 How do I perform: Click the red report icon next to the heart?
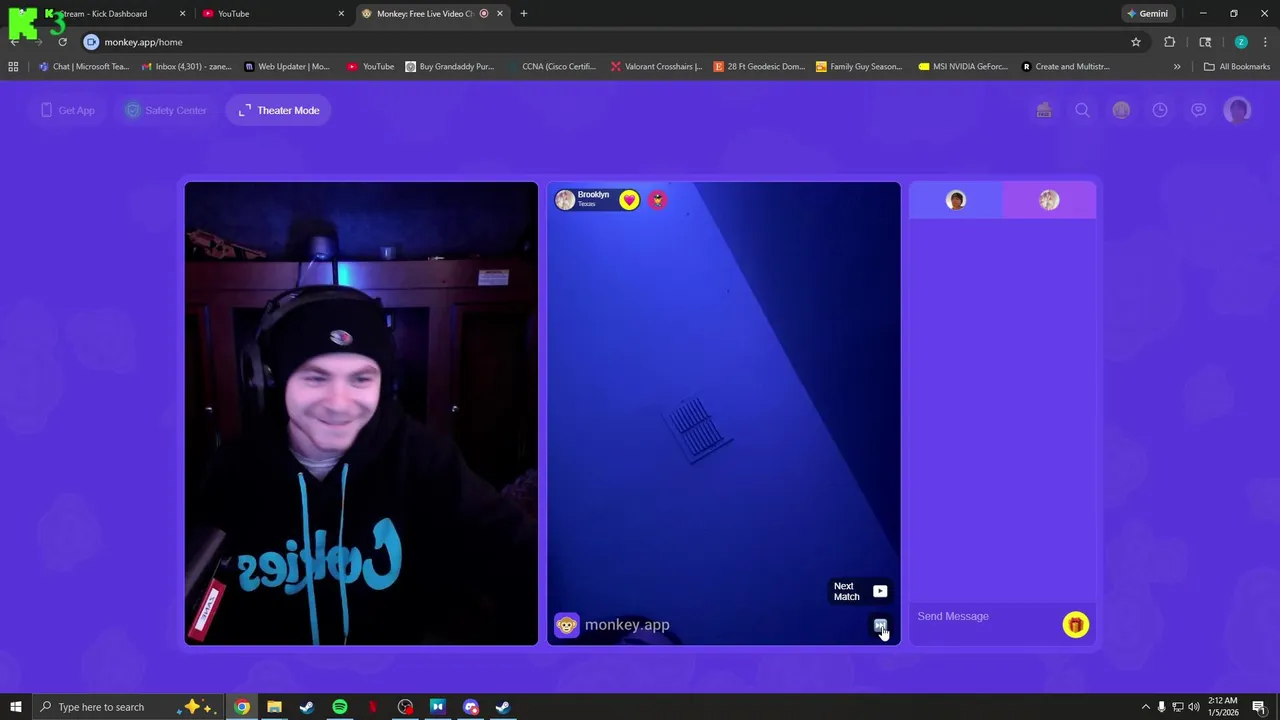(657, 200)
